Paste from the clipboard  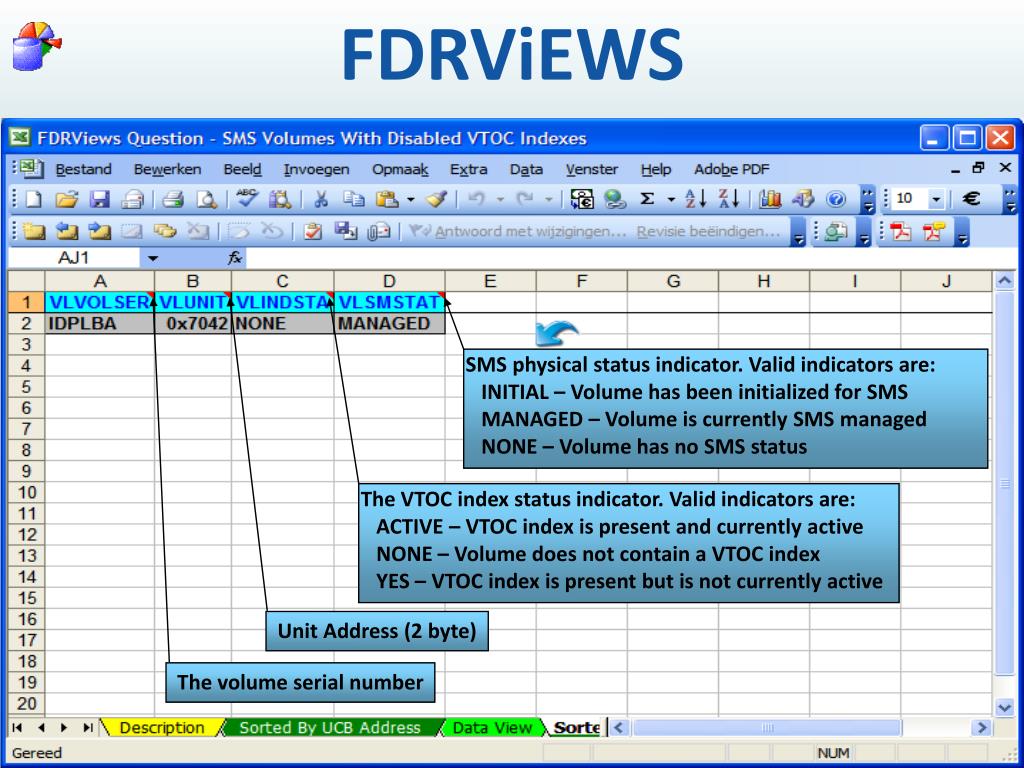point(388,199)
